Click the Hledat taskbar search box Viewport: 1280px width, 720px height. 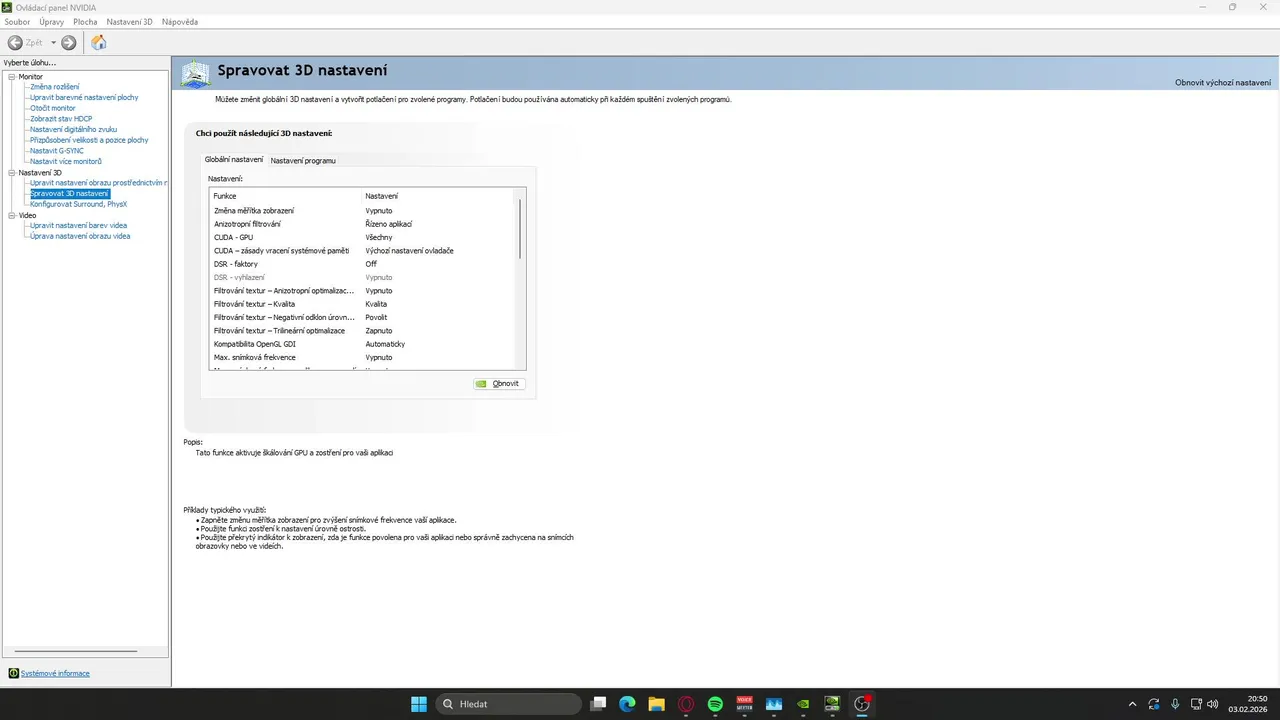click(x=508, y=704)
